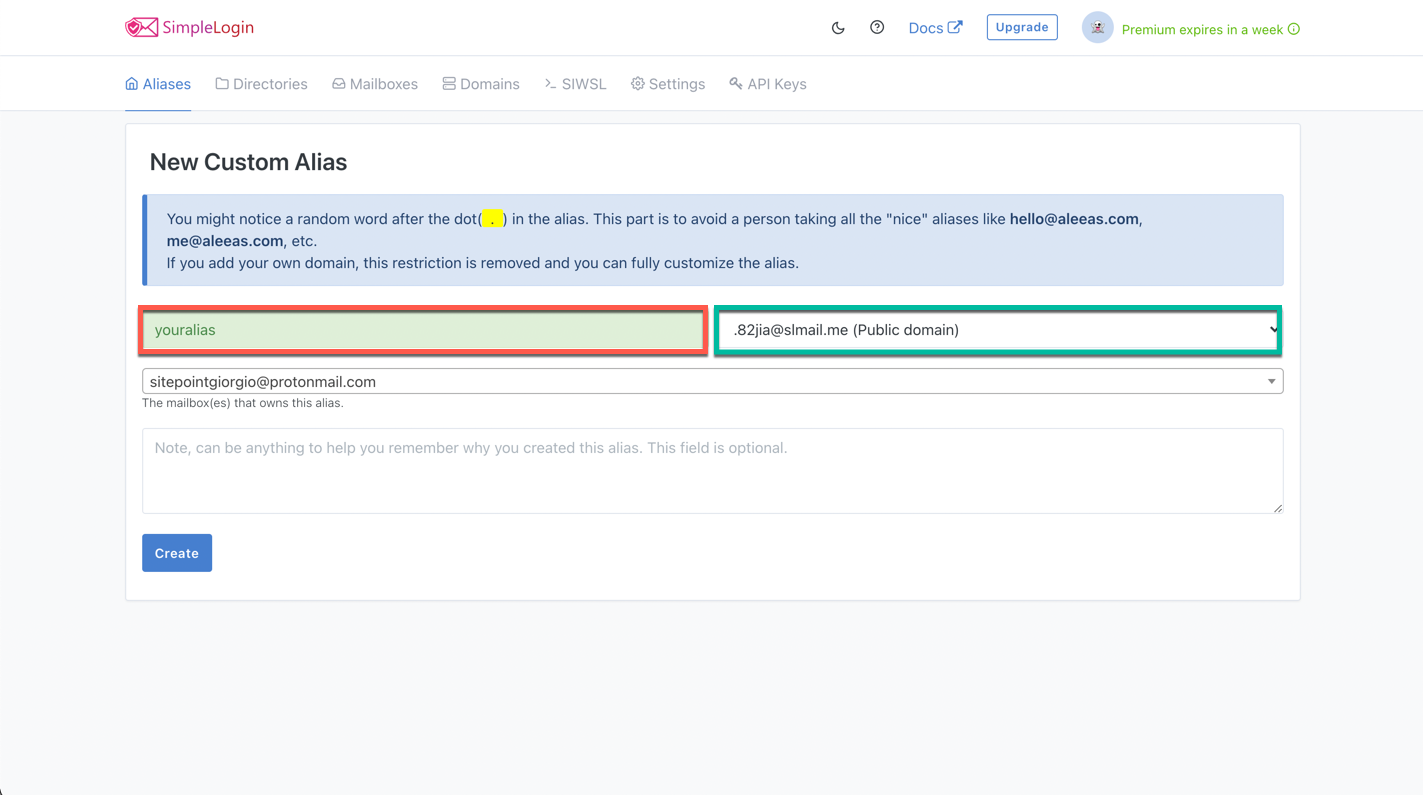Open the sitepointgiorgio@protonmail.com mailbox dropdown

pyautogui.click(x=713, y=381)
